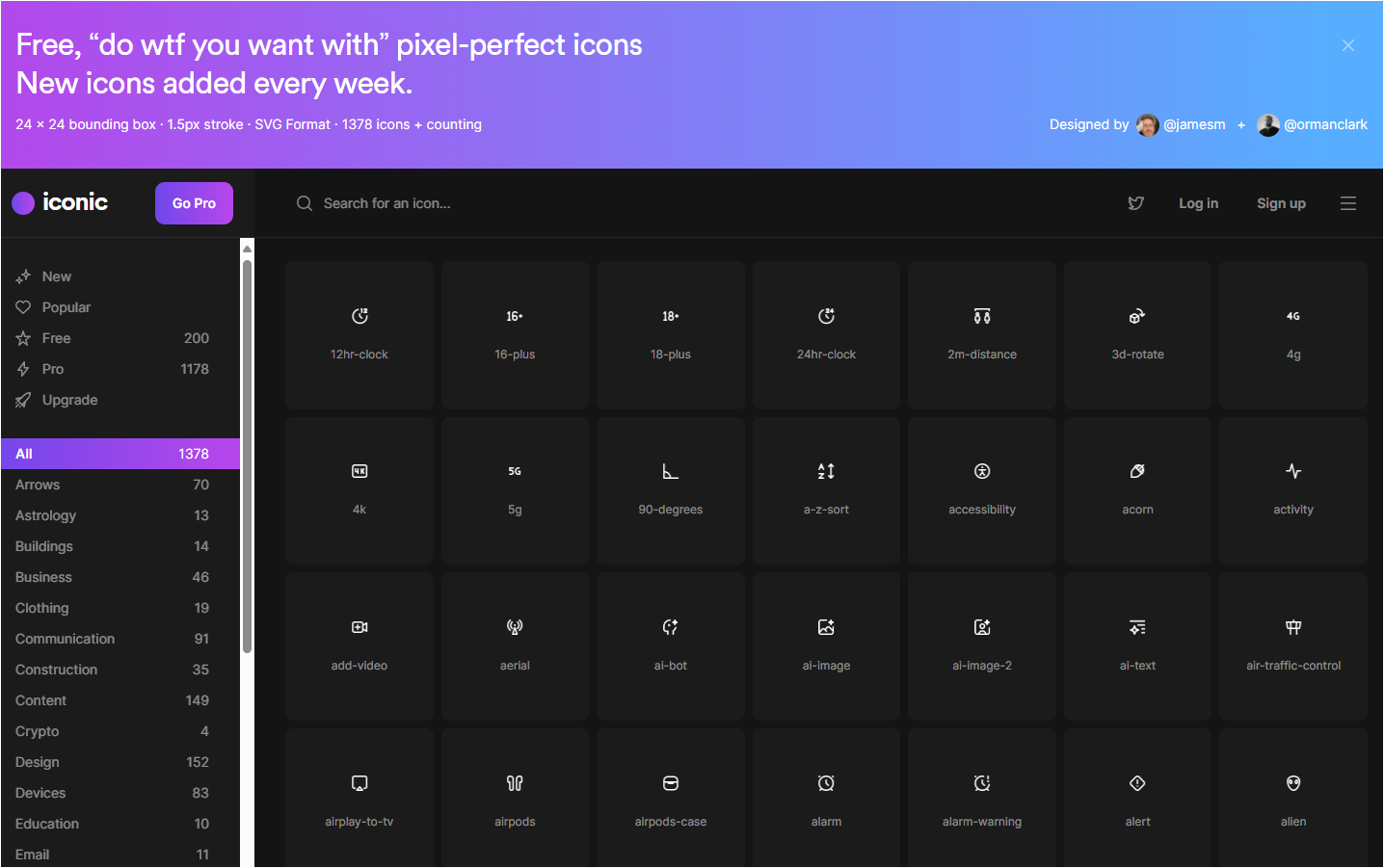Select the a-z-sort icon
The height and width of the screenshot is (868, 1384).
click(x=826, y=490)
